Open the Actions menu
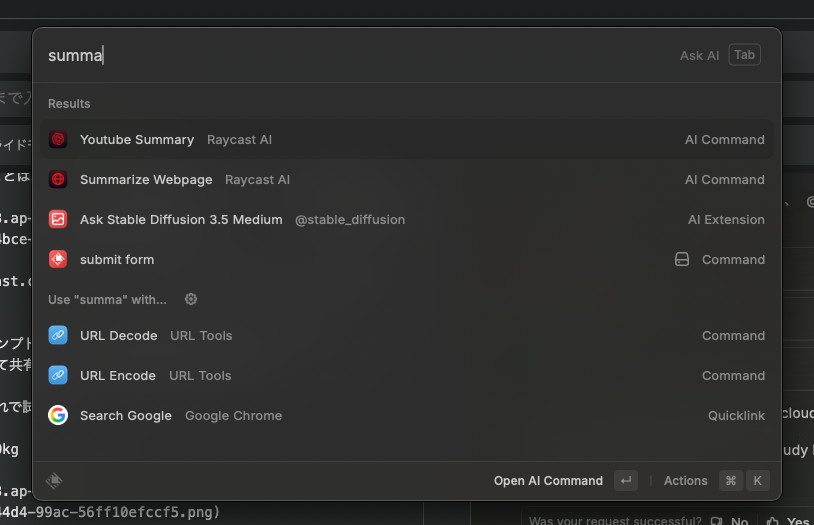814x525 pixels. [x=685, y=481]
